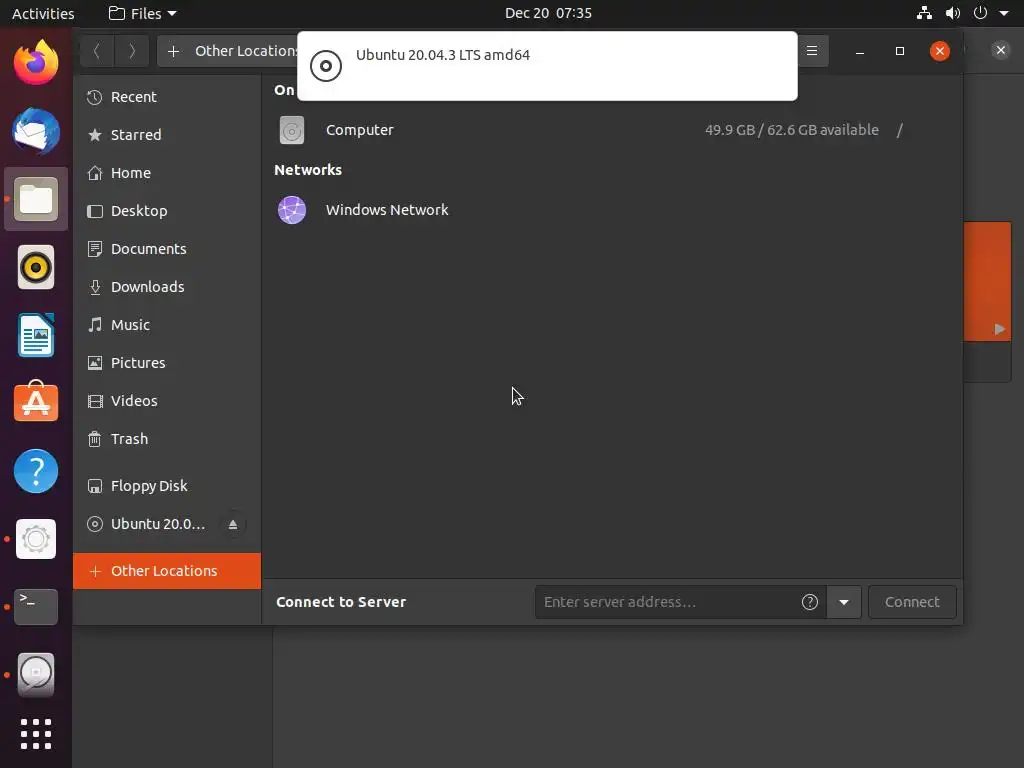The width and height of the screenshot is (1024, 768).
Task: Open the power icon in system menu
Action: 980,13
